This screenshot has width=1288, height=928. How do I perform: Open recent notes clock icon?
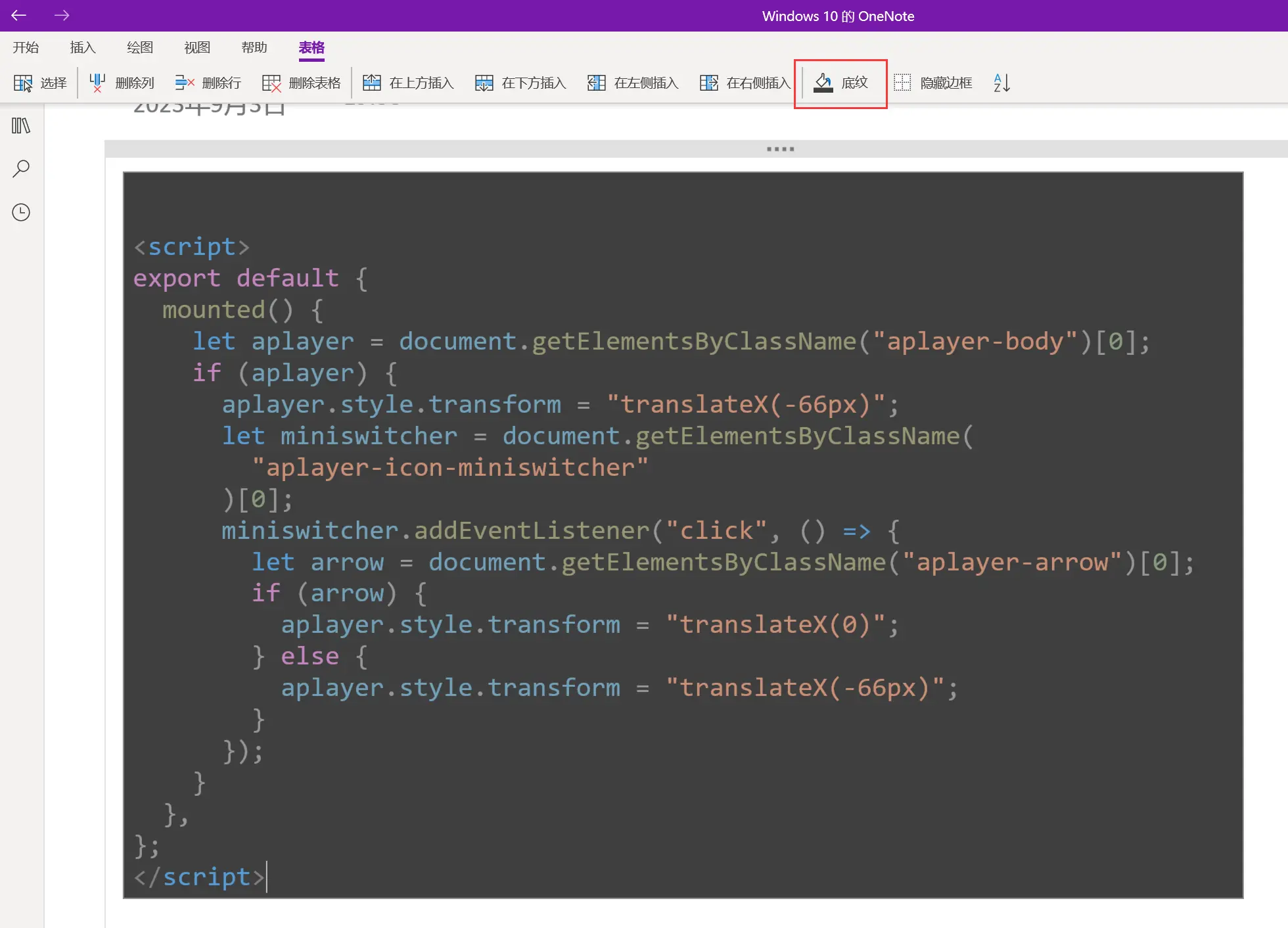tap(21, 212)
